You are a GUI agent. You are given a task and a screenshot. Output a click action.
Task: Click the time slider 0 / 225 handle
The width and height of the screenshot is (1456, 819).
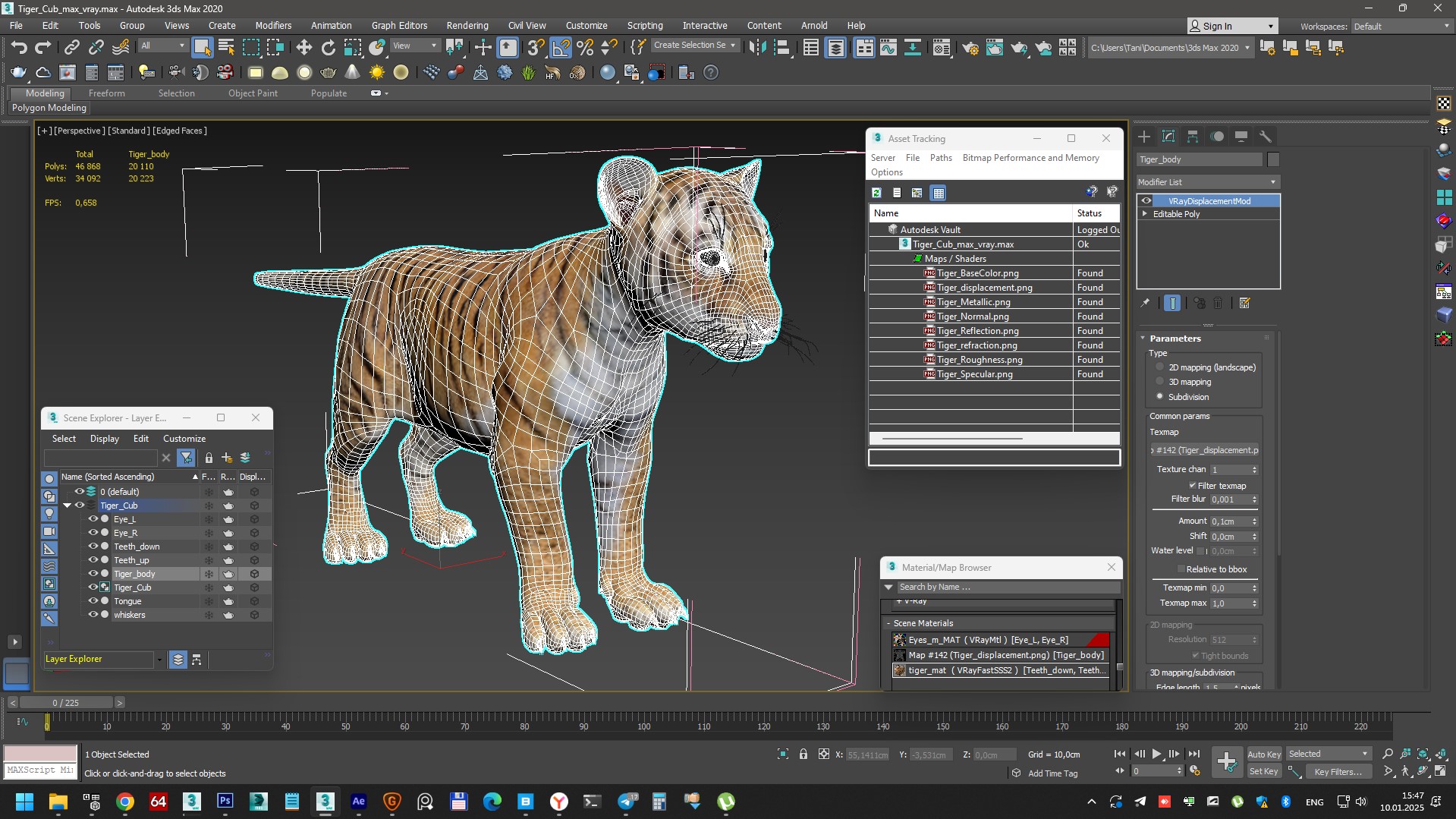click(x=66, y=703)
